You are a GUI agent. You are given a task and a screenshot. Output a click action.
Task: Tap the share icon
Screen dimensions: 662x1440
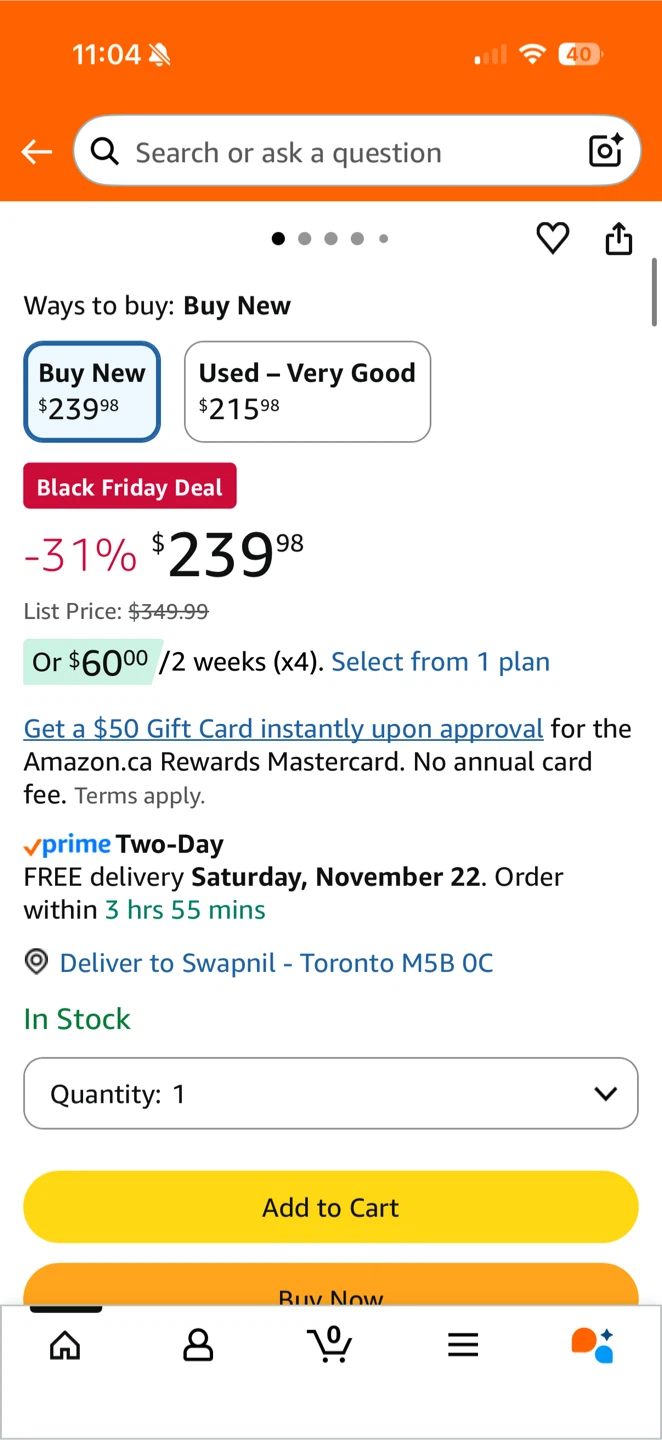pyautogui.click(x=619, y=239)
